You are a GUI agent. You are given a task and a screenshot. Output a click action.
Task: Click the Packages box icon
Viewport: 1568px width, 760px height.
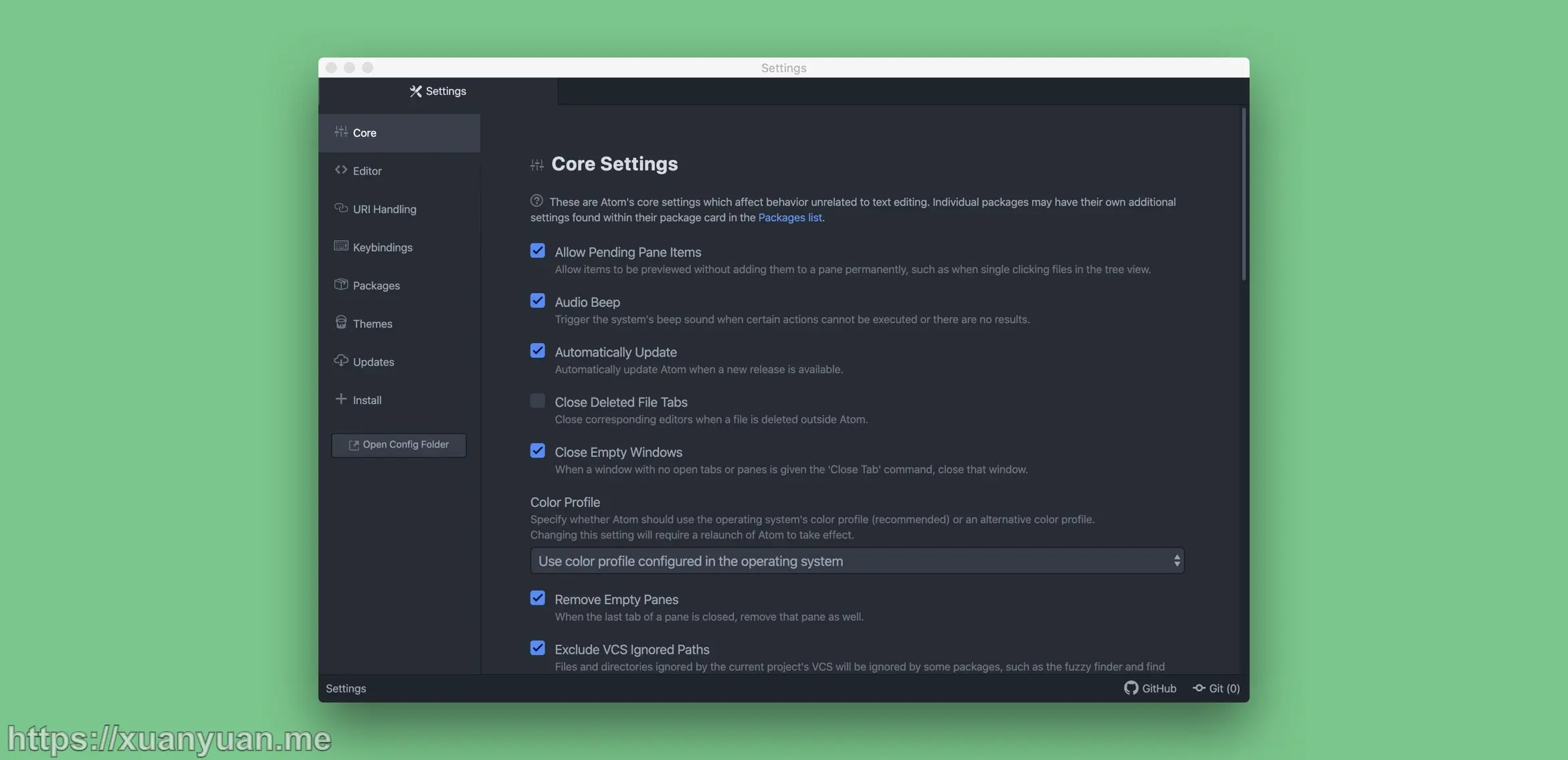(x=341, y=284)
